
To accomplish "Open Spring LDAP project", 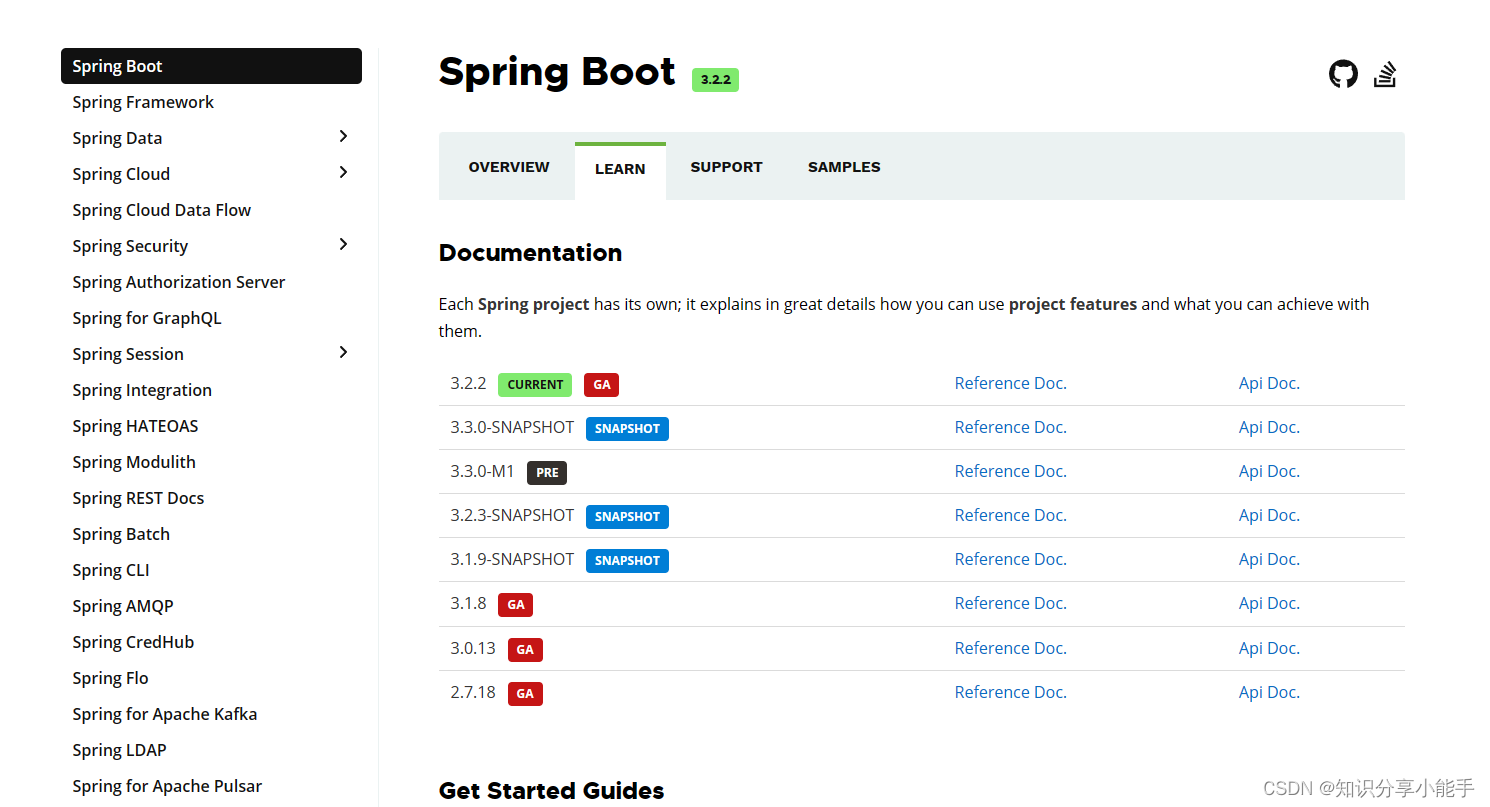I will (x=119, y=750).
